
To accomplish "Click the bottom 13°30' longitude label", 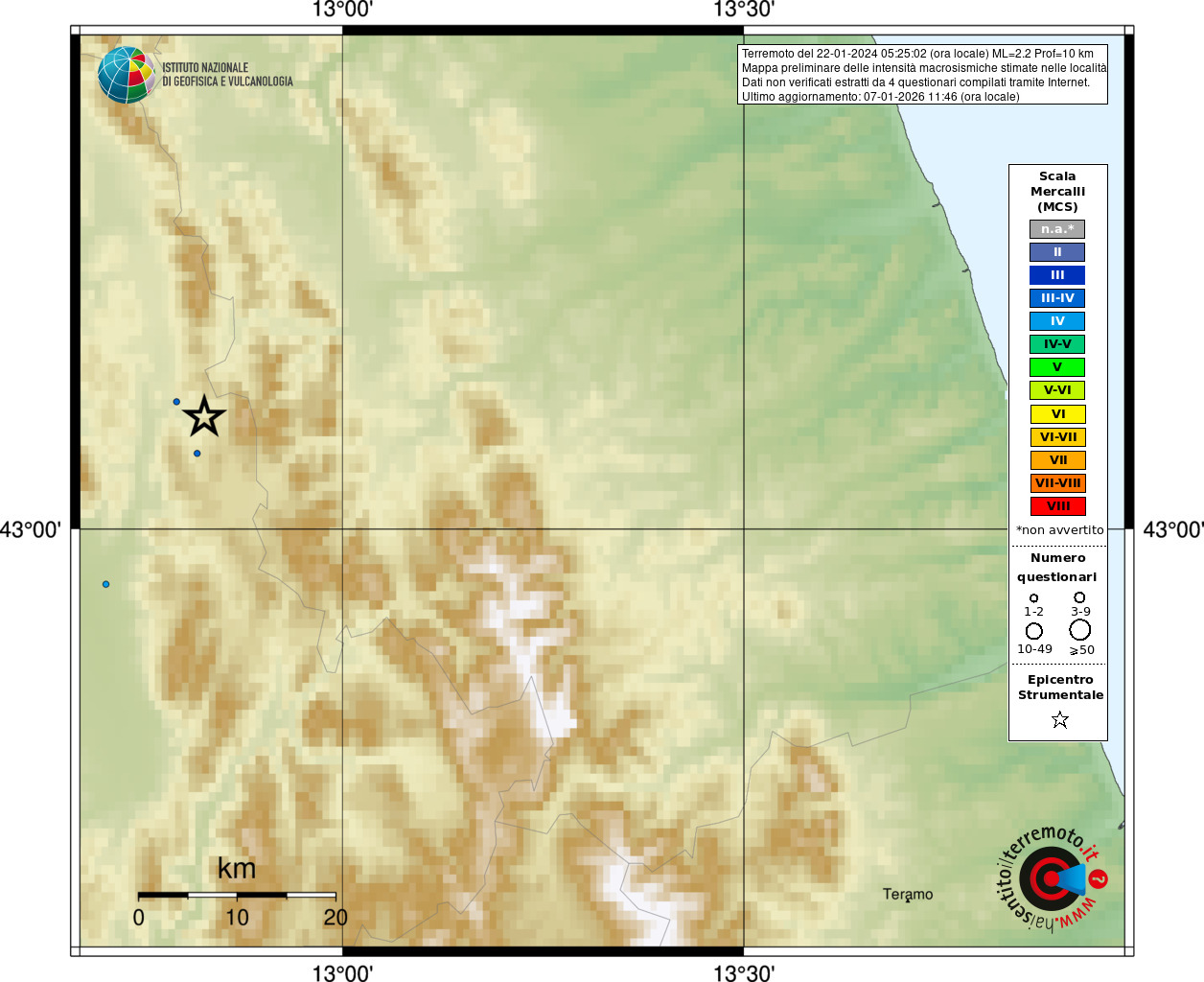I will 744,973.
